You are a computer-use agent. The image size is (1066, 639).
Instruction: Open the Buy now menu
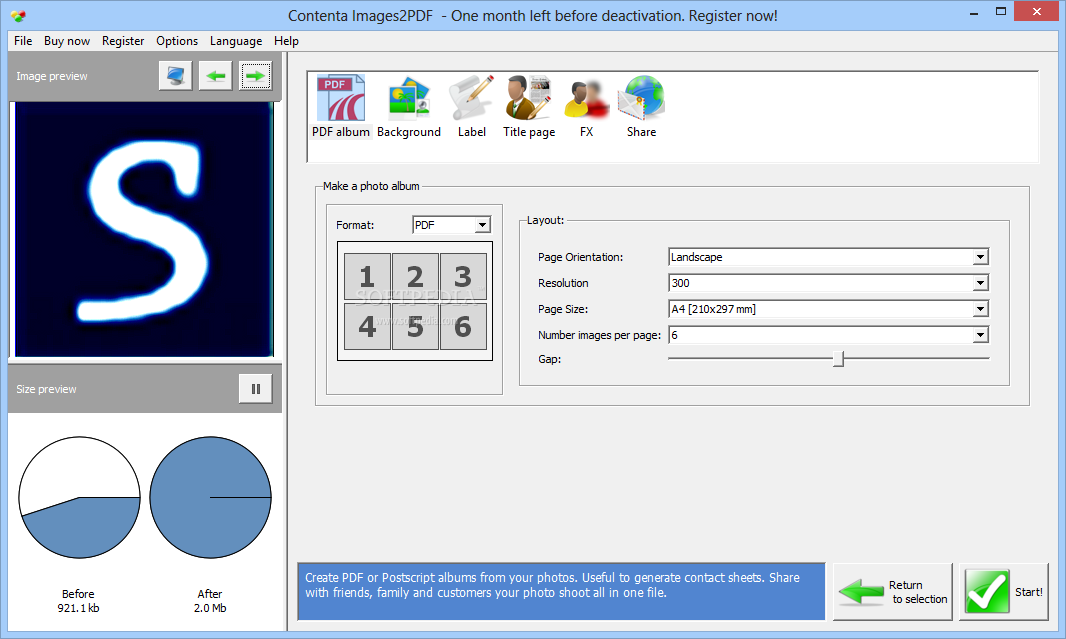tap(67, 41)
